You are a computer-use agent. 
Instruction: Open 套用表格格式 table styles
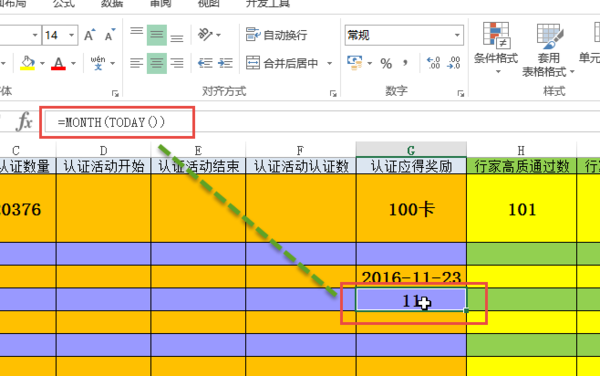pos(548,50)
